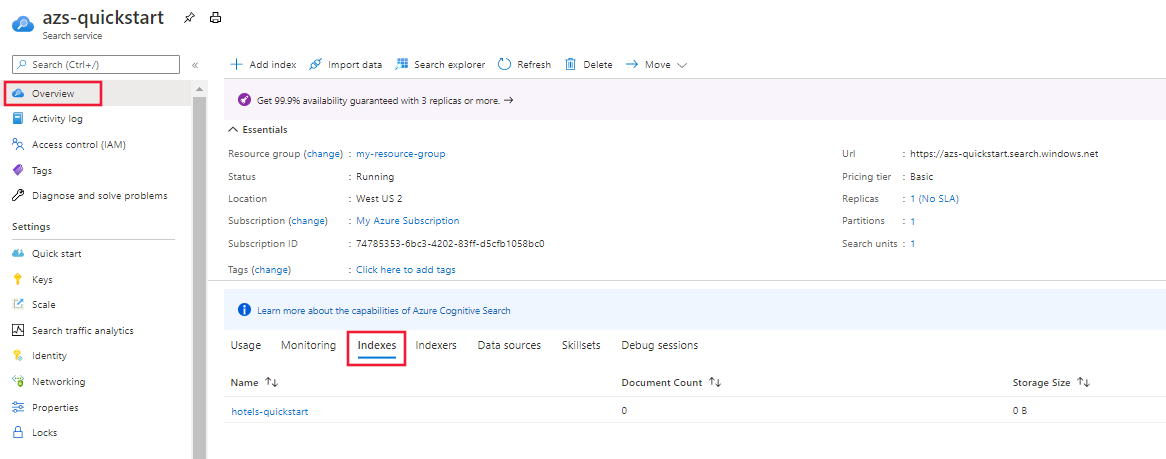Sort by Name column arrows
The width and height of the screenshot is (1166, 459).
tap(271, 382)
